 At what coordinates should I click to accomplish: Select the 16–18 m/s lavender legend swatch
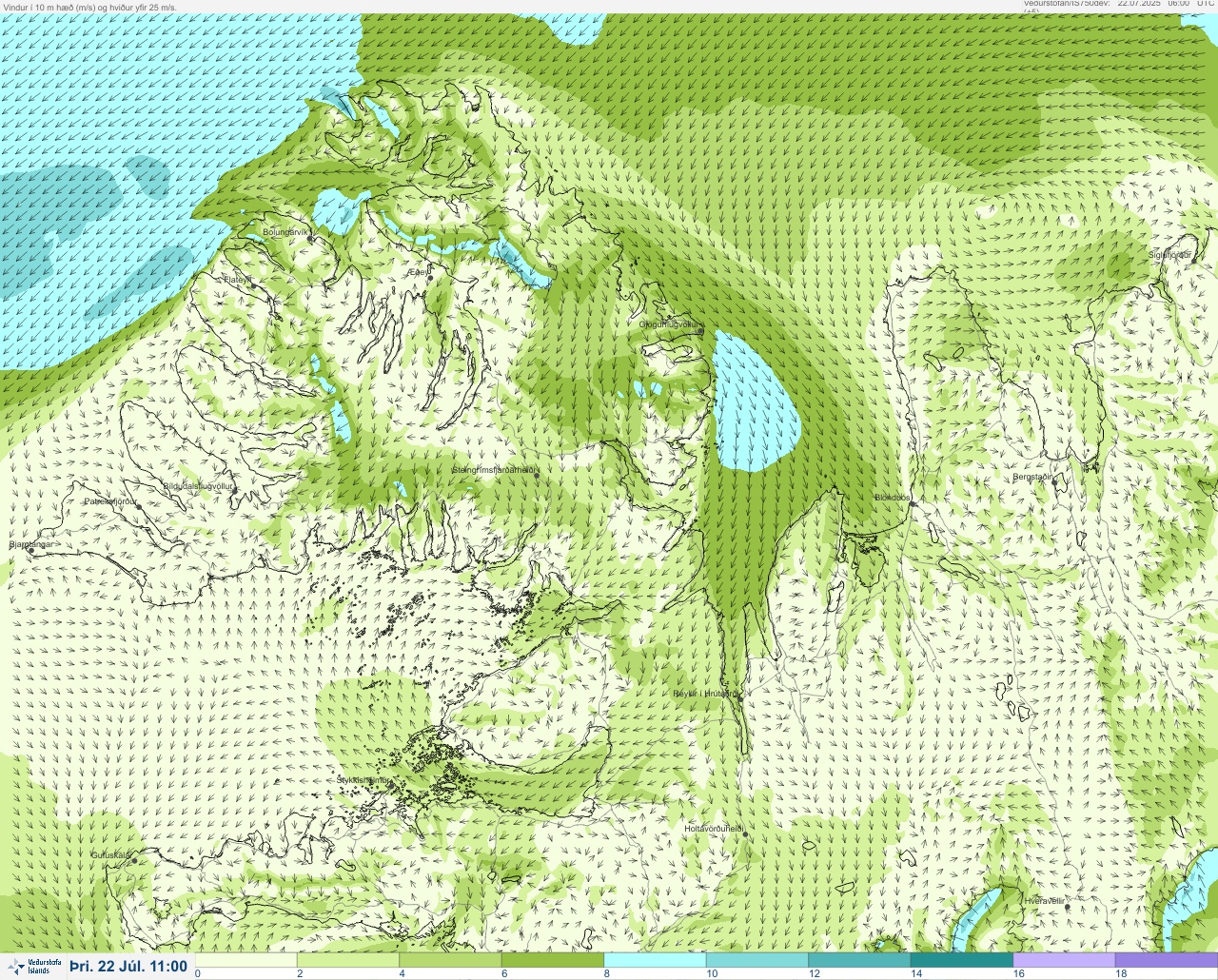pyautogui.click(x=1064, y=960)
